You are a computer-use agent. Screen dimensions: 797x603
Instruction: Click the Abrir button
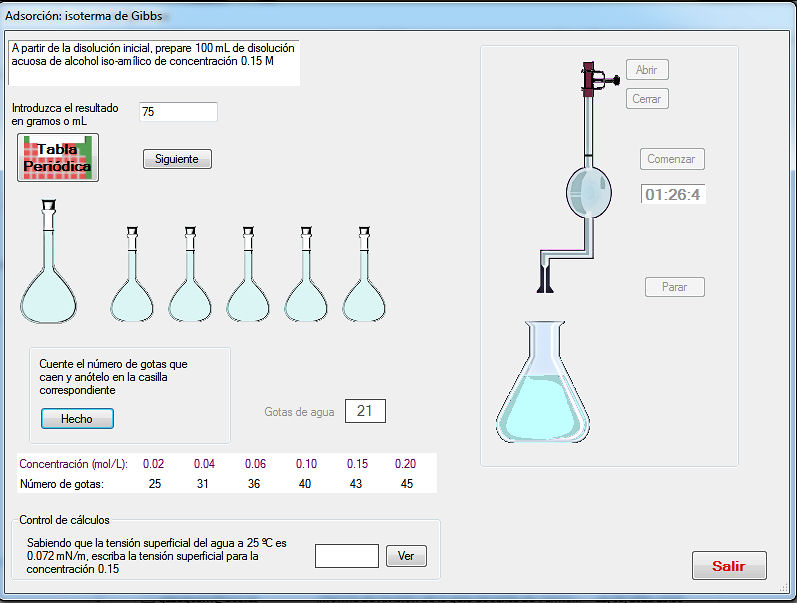647,70
